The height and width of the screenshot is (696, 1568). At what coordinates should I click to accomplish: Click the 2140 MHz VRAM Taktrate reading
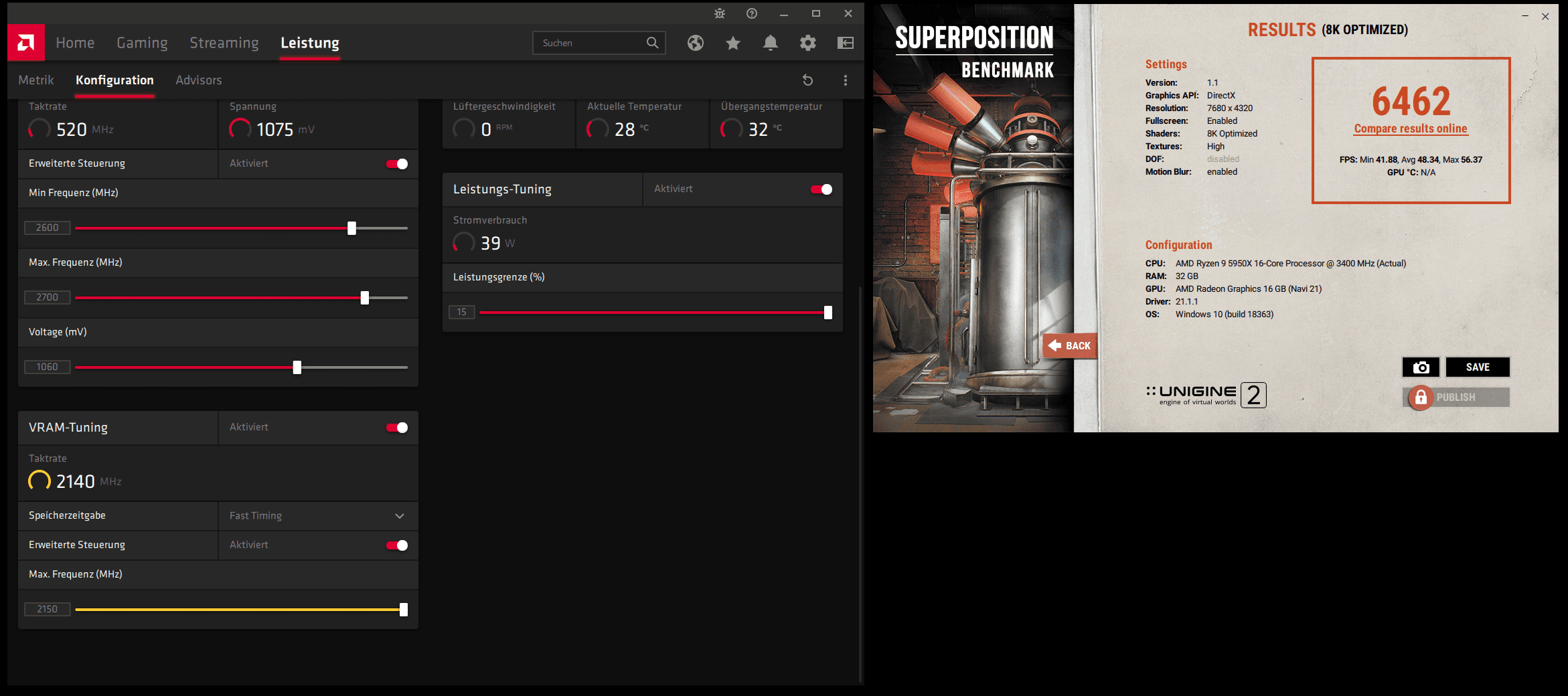tap(88, 481)
